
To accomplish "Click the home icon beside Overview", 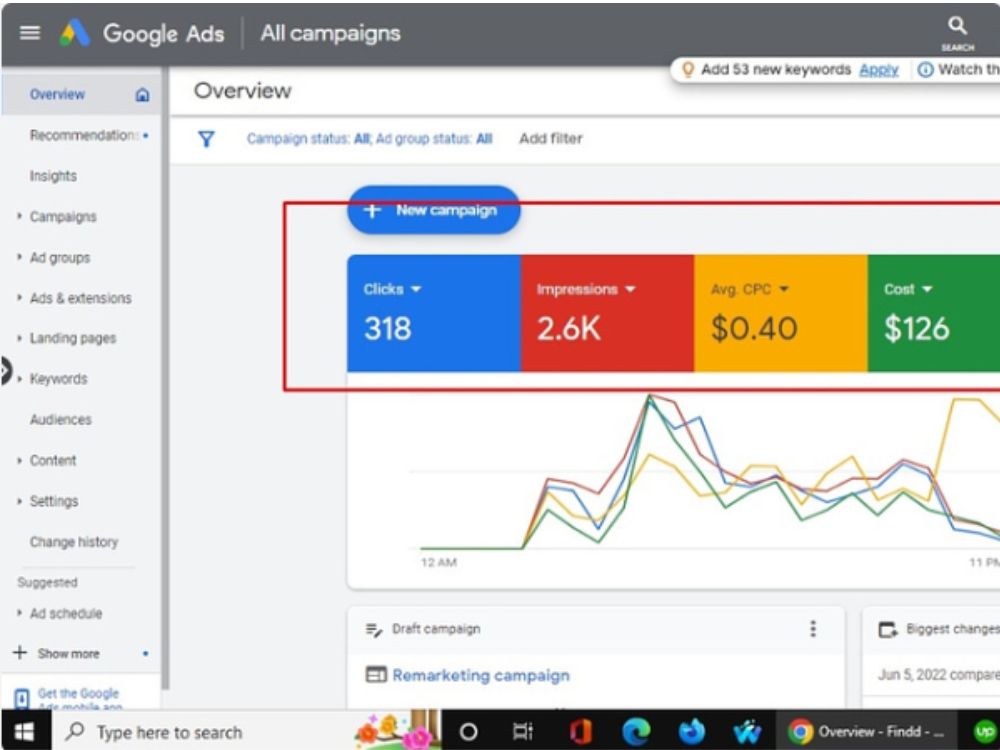I will click(x=142, y=95).
